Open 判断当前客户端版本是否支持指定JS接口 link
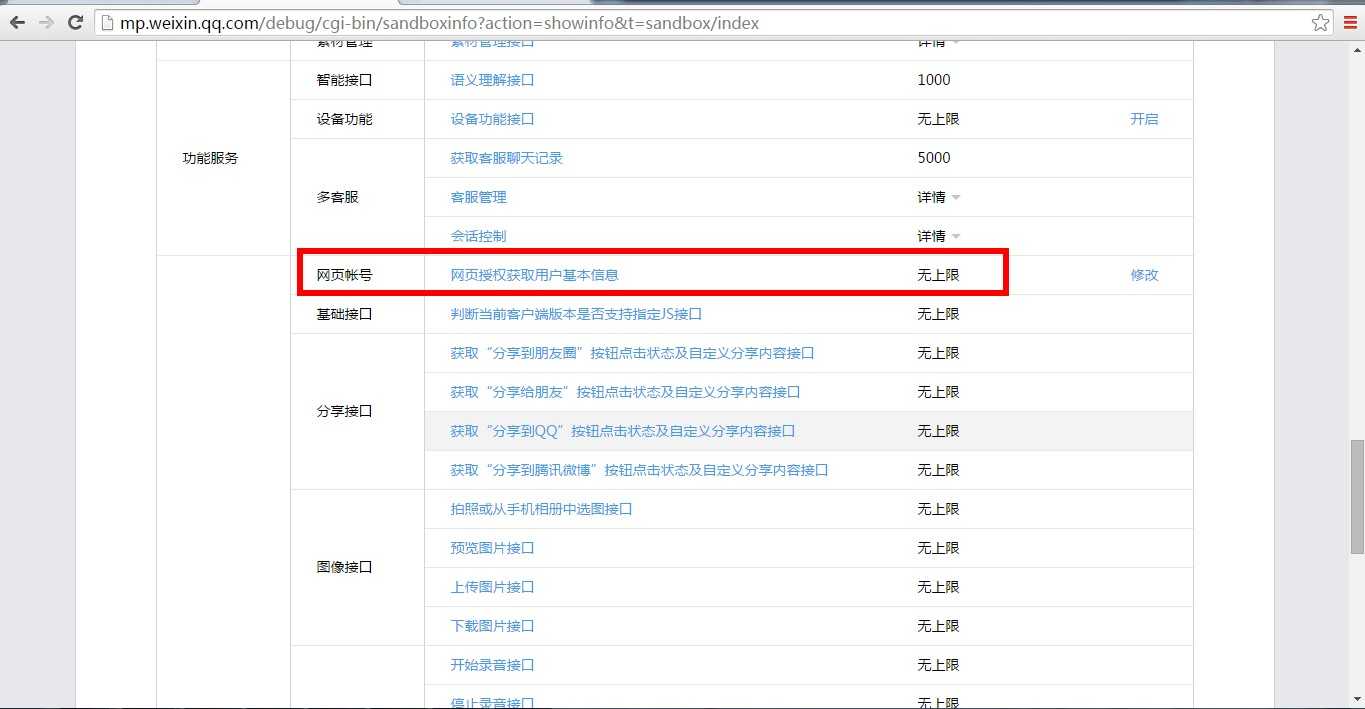1365x709 pixels. pyautogui.click(x=576, y=314)
